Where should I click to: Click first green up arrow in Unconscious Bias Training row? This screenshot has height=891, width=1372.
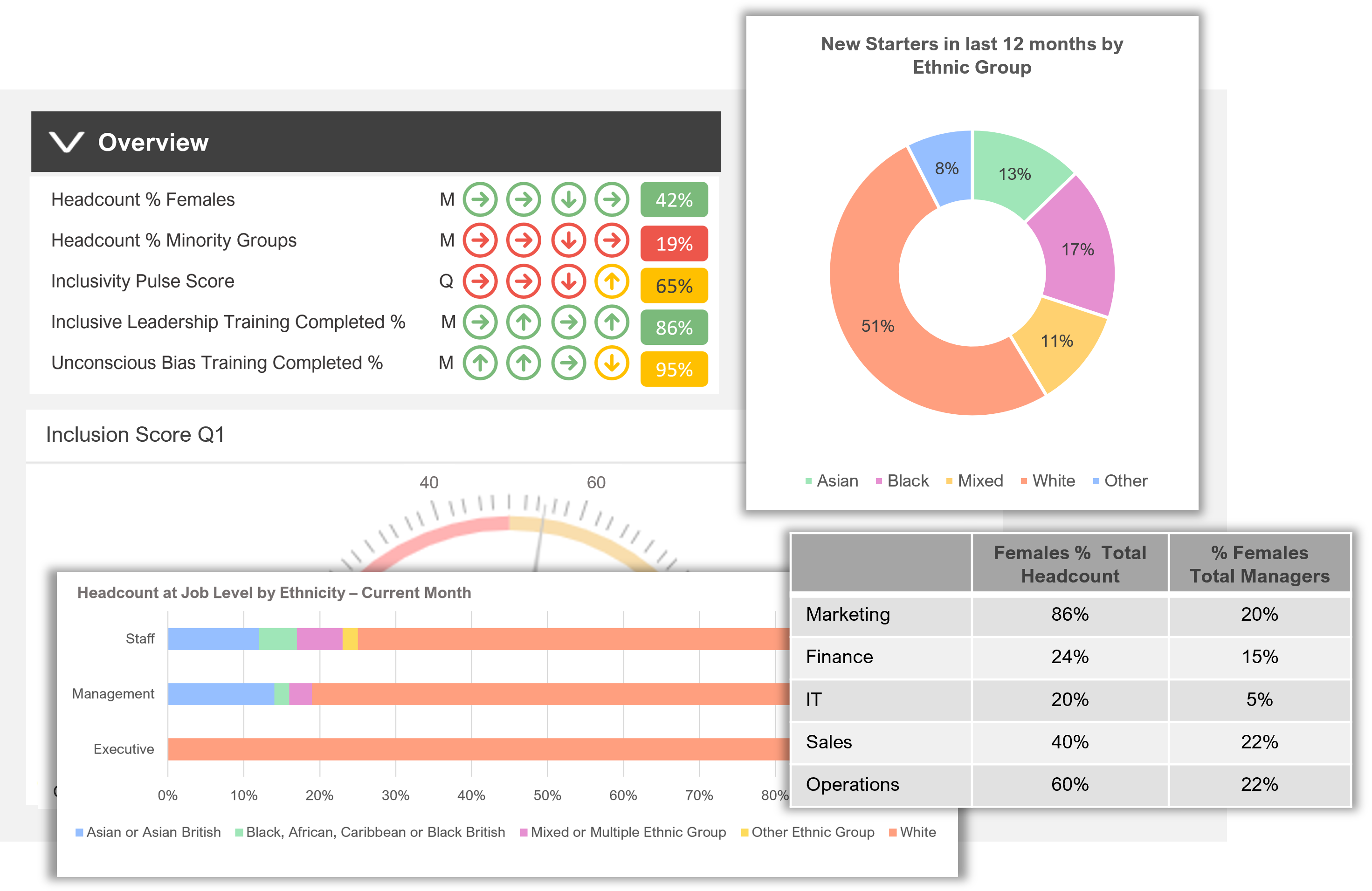click(x=480, y=363)
